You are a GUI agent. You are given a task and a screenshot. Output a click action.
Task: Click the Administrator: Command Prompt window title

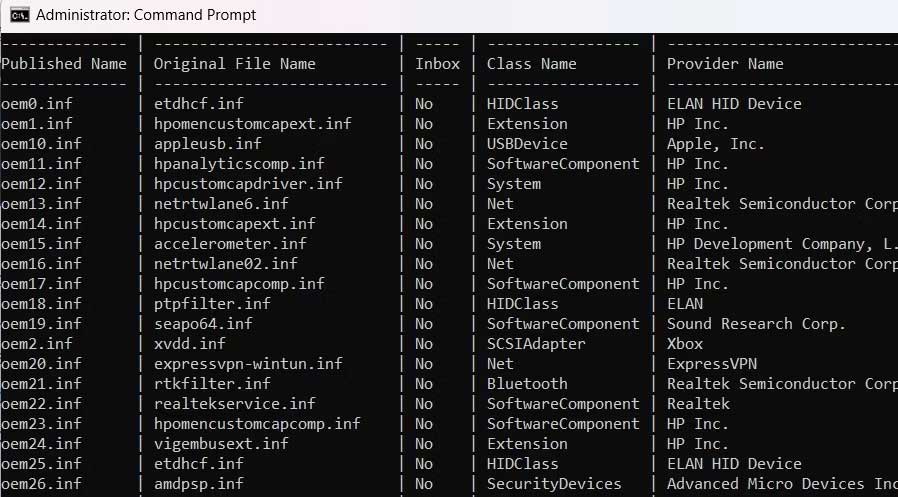pos(145,15)
